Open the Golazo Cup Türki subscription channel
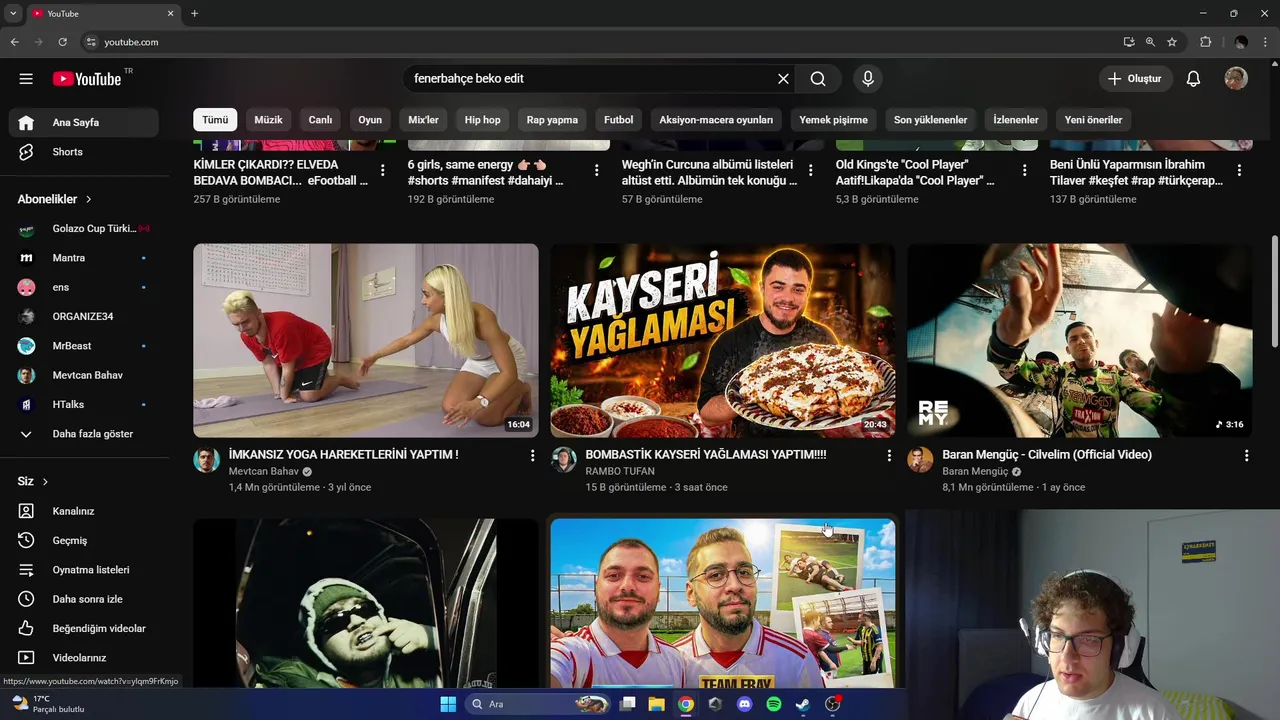Viewport: 1280px width, 720px height. pos(84,229)
